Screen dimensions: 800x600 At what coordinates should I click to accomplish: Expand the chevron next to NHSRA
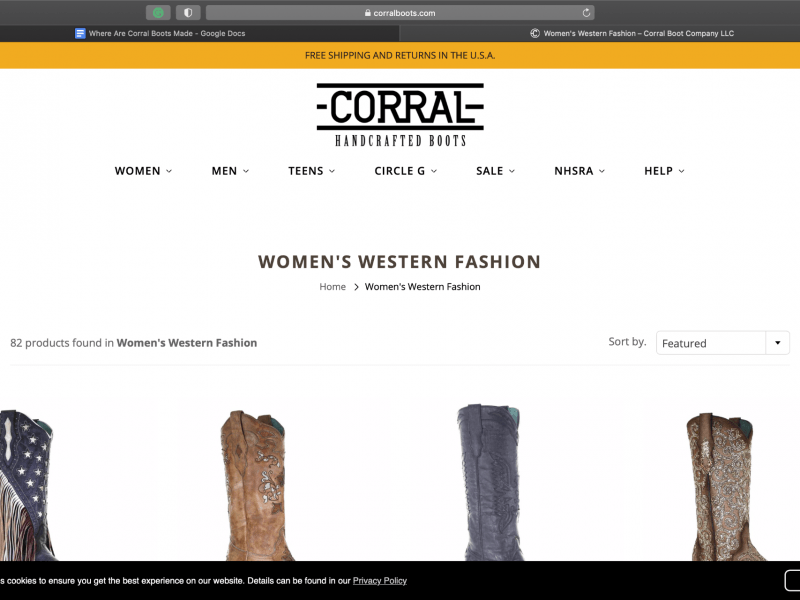[602, 171]
